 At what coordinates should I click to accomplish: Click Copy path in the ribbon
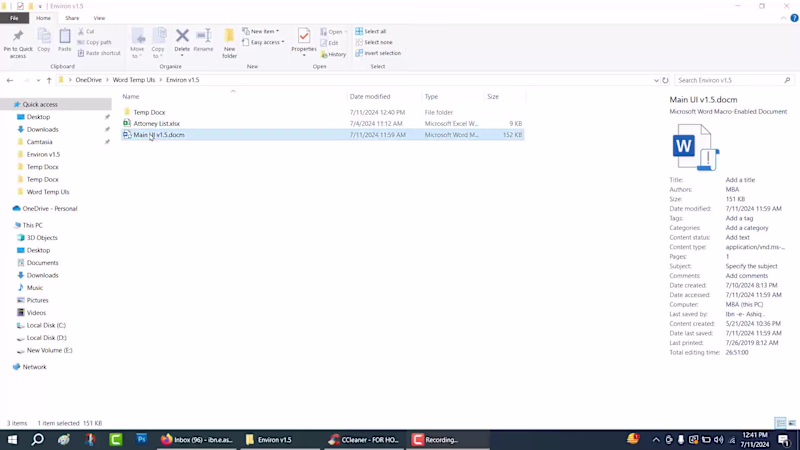pos(95,42)
